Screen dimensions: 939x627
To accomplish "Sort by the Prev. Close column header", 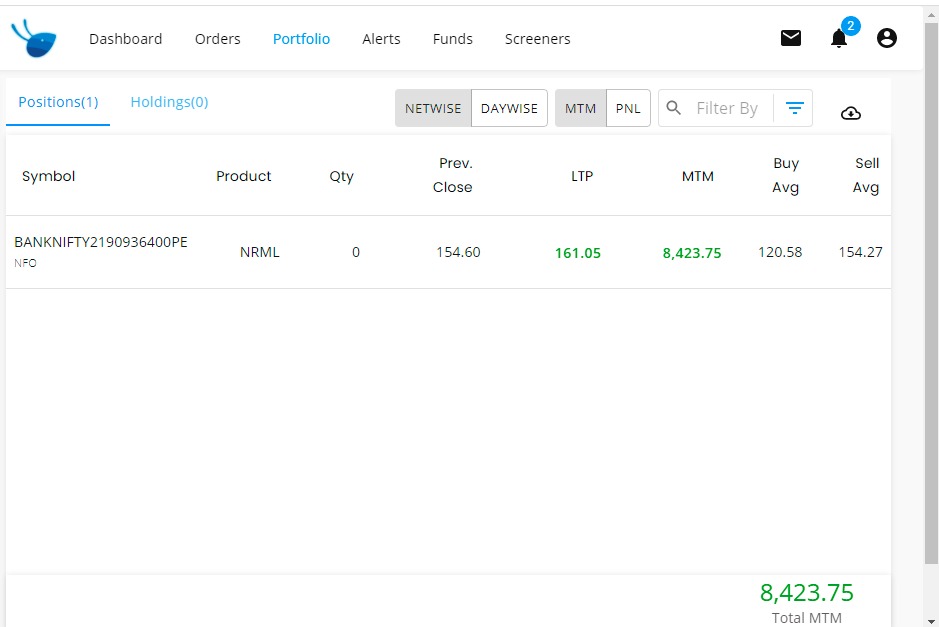I will (x=453, y=175).
